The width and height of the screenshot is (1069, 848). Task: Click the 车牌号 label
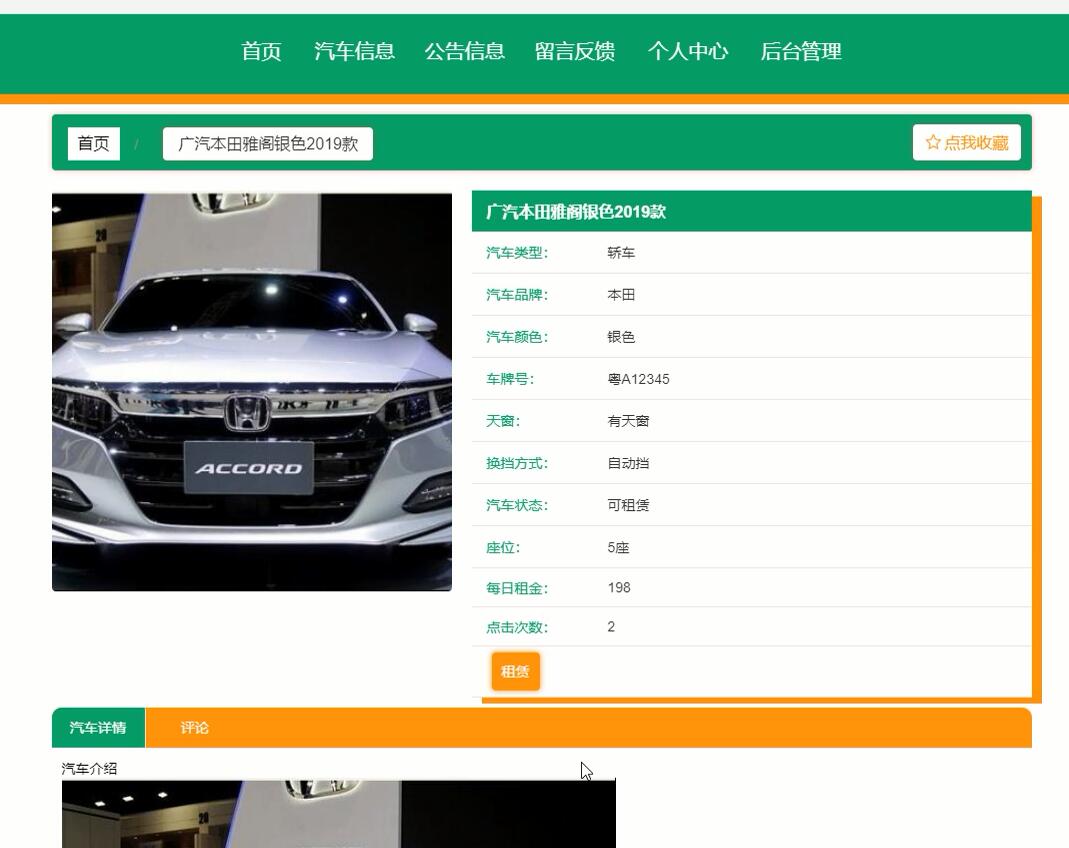tap(510, 379)
